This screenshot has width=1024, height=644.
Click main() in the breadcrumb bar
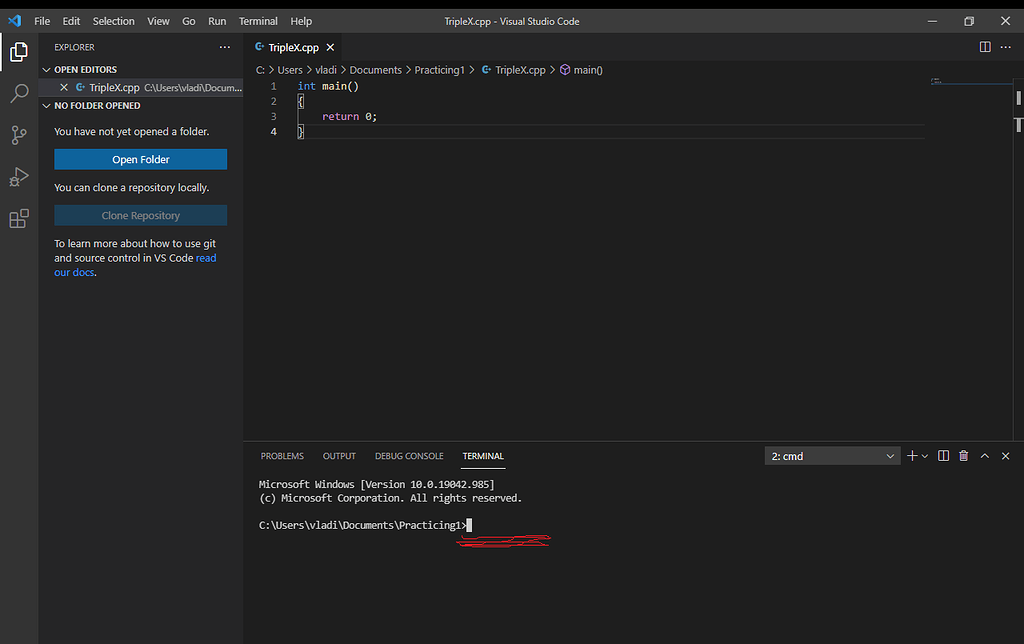click(588, 69)
